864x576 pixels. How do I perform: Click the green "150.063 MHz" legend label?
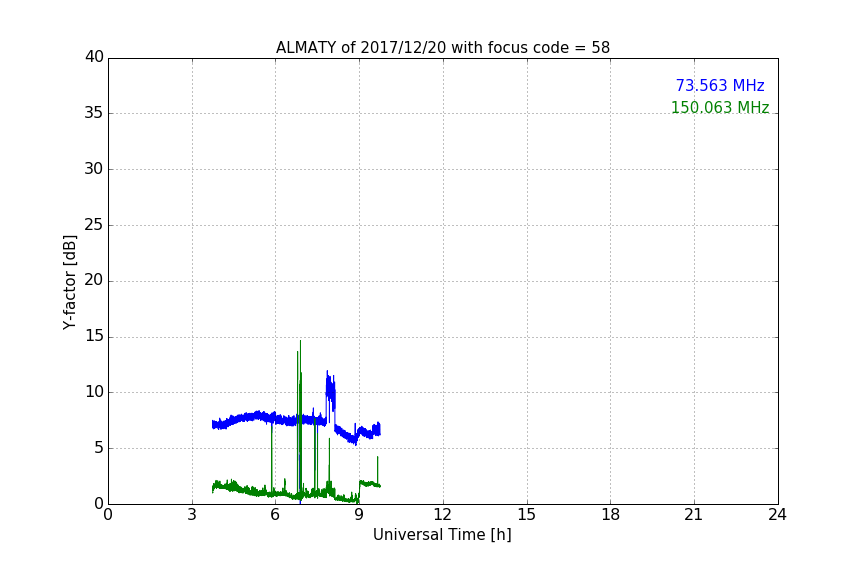pos(720,107)
